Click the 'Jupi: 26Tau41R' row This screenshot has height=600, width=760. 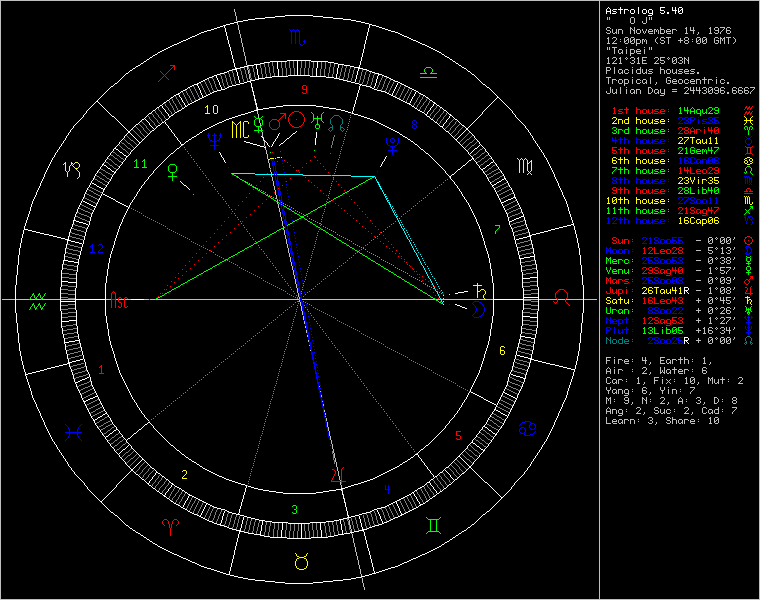pyautogui.click(x=679, y=291)
